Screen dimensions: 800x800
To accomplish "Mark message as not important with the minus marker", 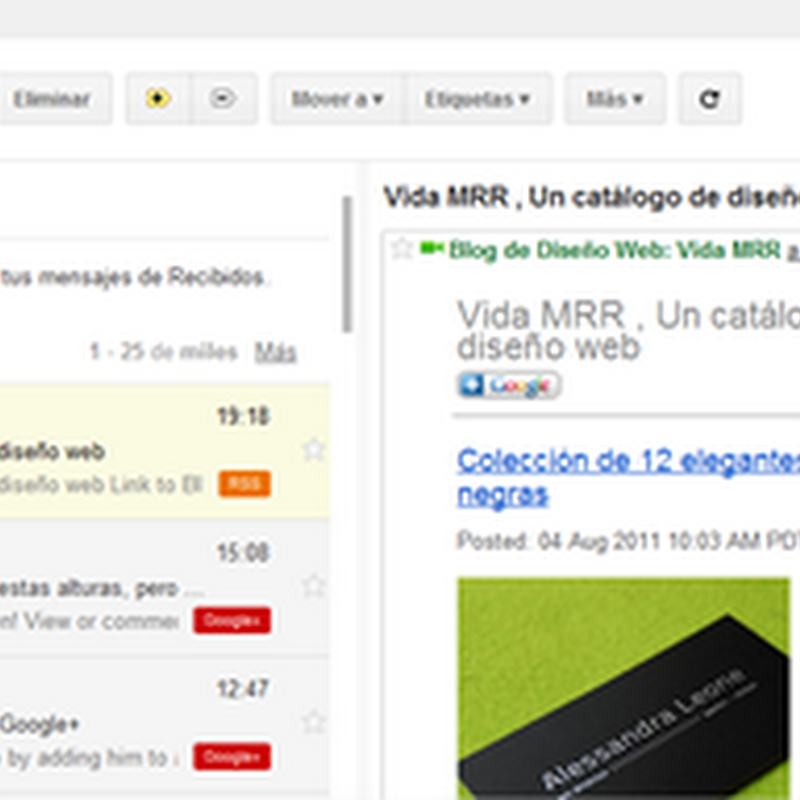I will point(223,98).
